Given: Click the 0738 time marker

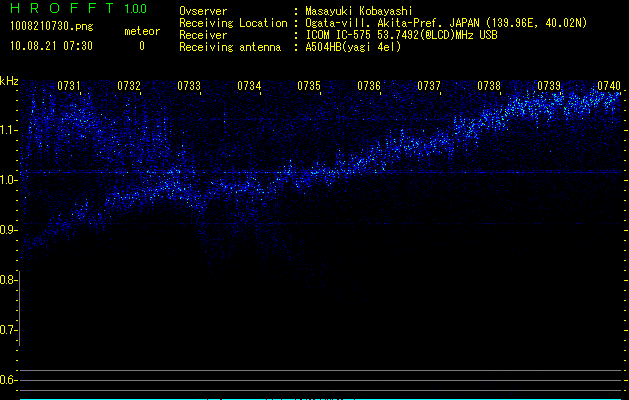Looking at the screenshot, I should click(489, 86).
